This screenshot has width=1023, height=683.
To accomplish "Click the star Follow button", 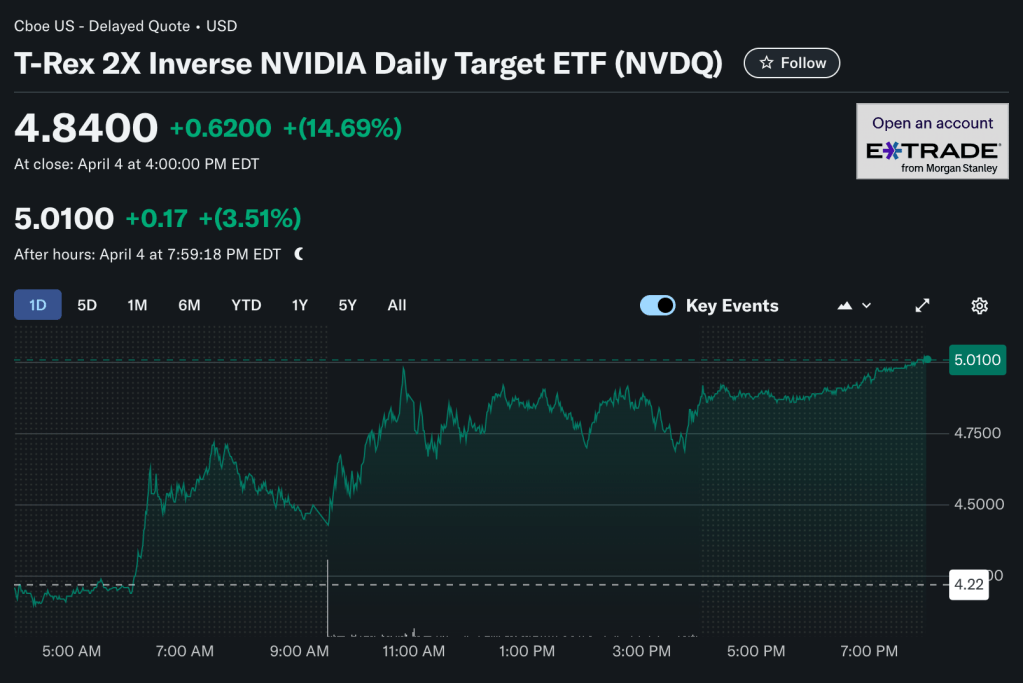I will (791, 63).
